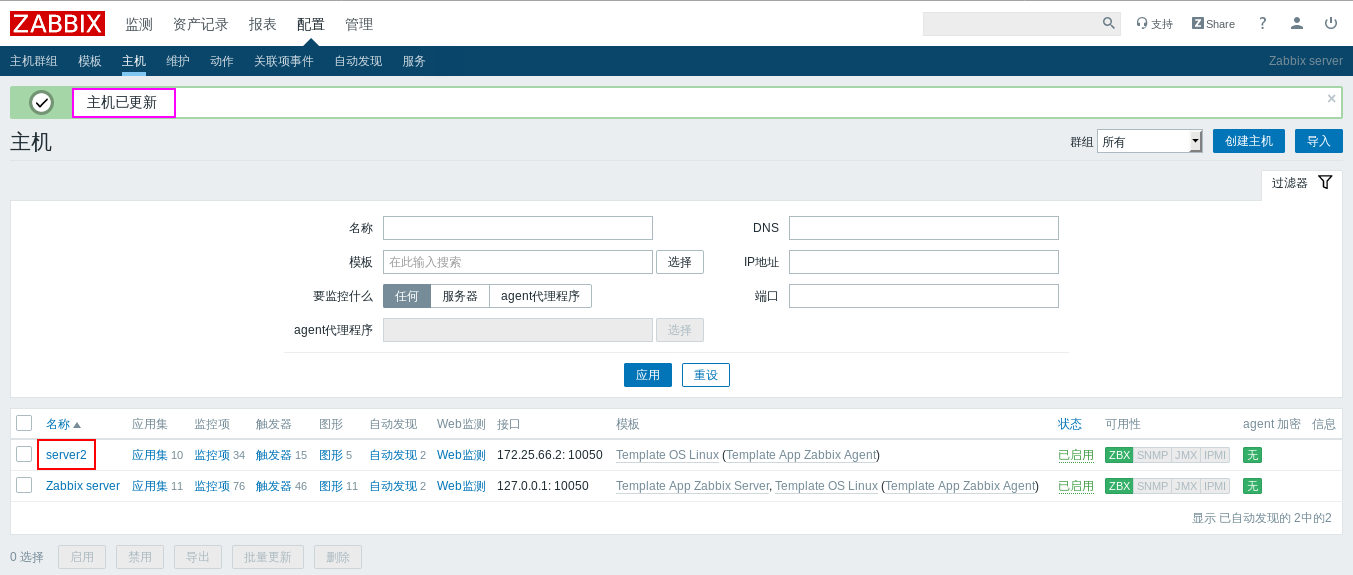Open the 报表 menu
Viewport: 1353px width, 575px height.
coord(263,24)
